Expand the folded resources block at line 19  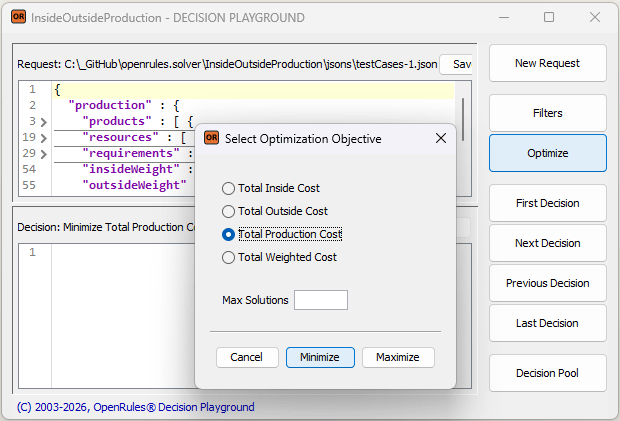point(43,137)
